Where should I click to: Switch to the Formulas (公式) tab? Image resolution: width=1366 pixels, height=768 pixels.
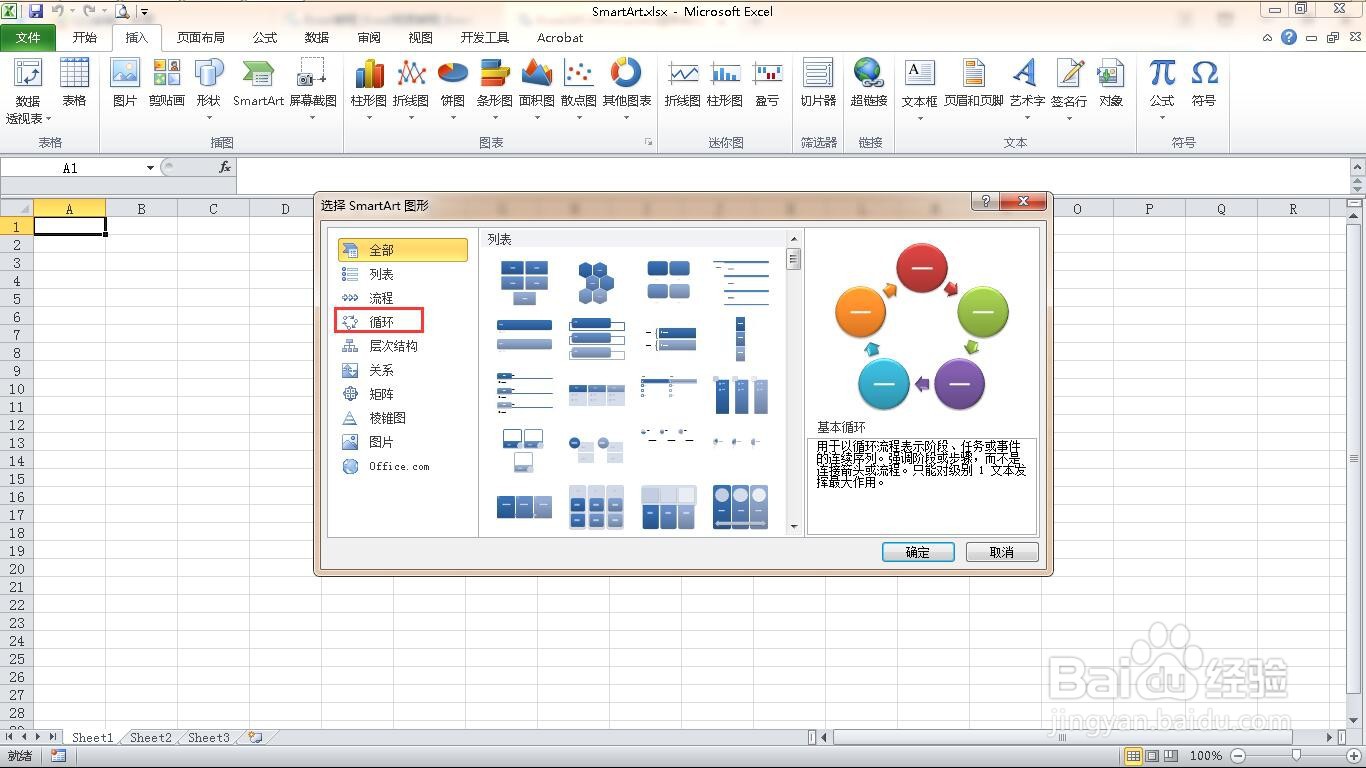pos(265,38)
